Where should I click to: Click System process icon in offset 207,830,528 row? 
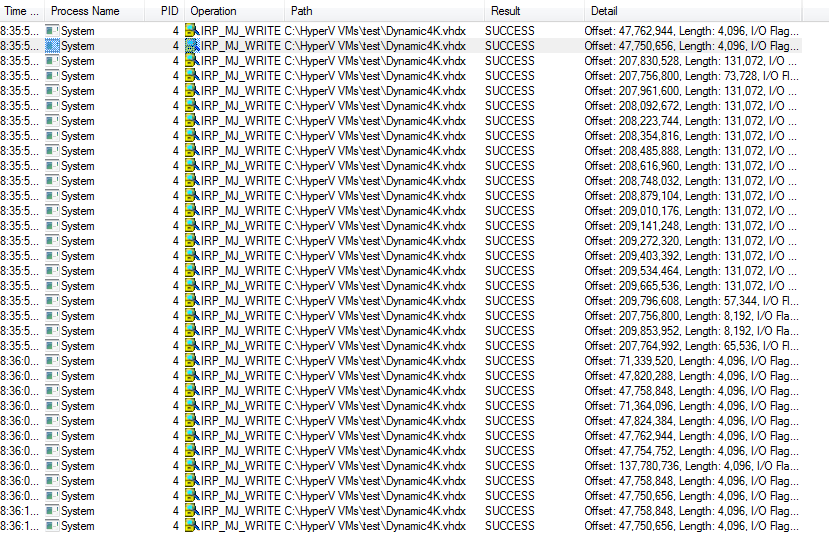(x=53, y=61)
